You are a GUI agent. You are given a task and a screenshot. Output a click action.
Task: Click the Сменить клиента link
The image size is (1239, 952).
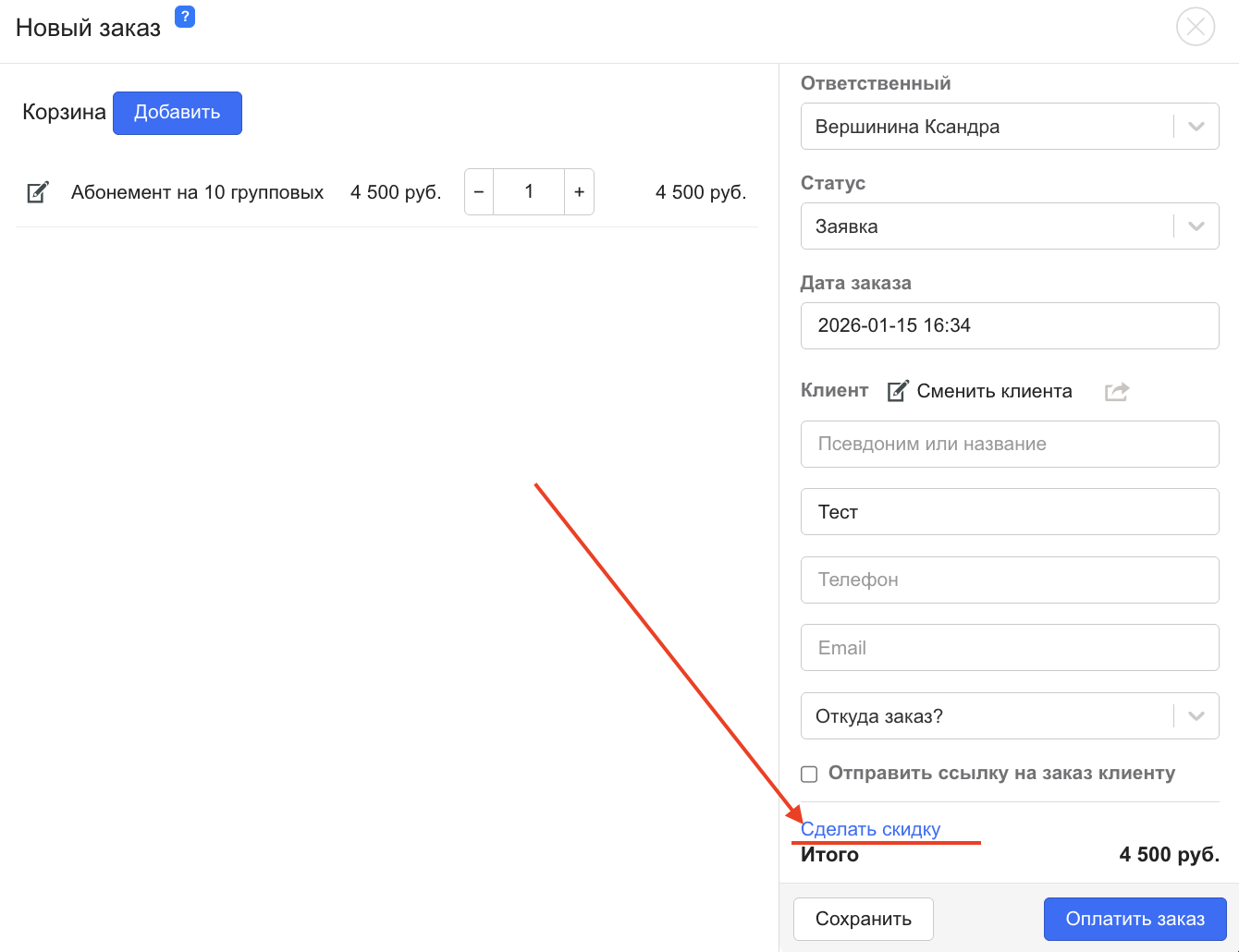point(994,391)
